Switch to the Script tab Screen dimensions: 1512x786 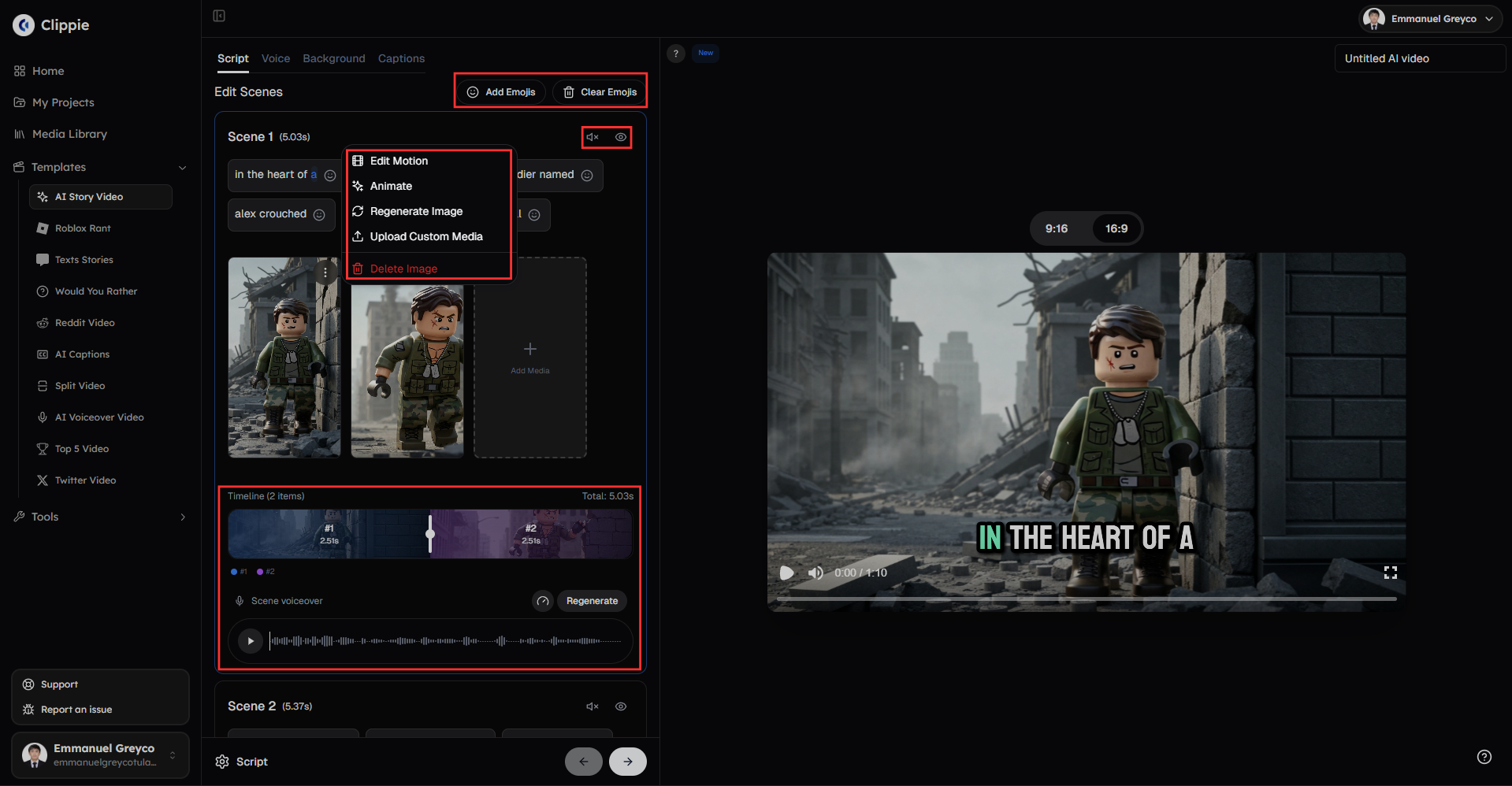[x=233, y=58]
